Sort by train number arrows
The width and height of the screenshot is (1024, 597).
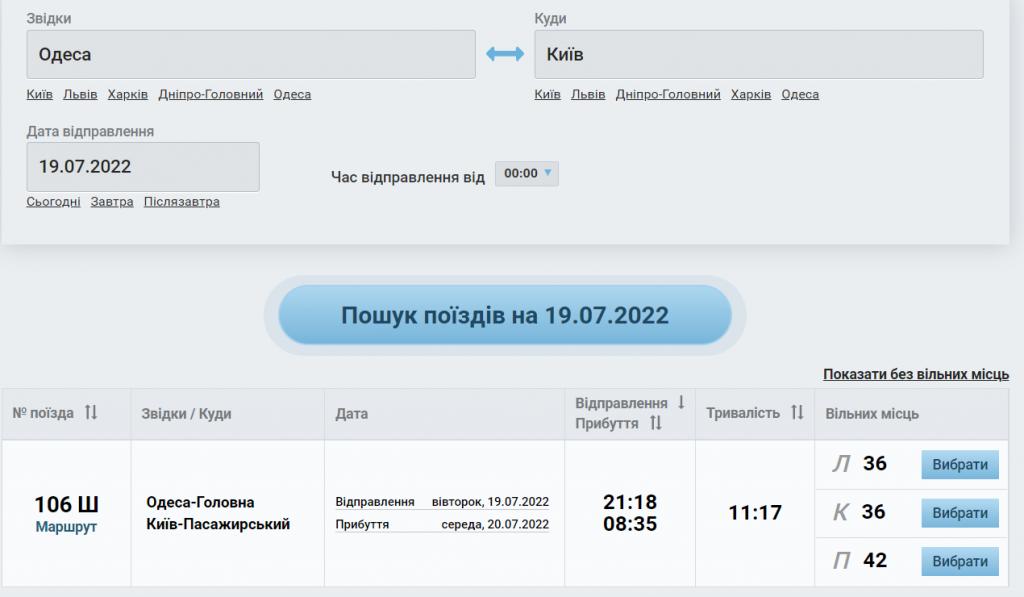91,413
